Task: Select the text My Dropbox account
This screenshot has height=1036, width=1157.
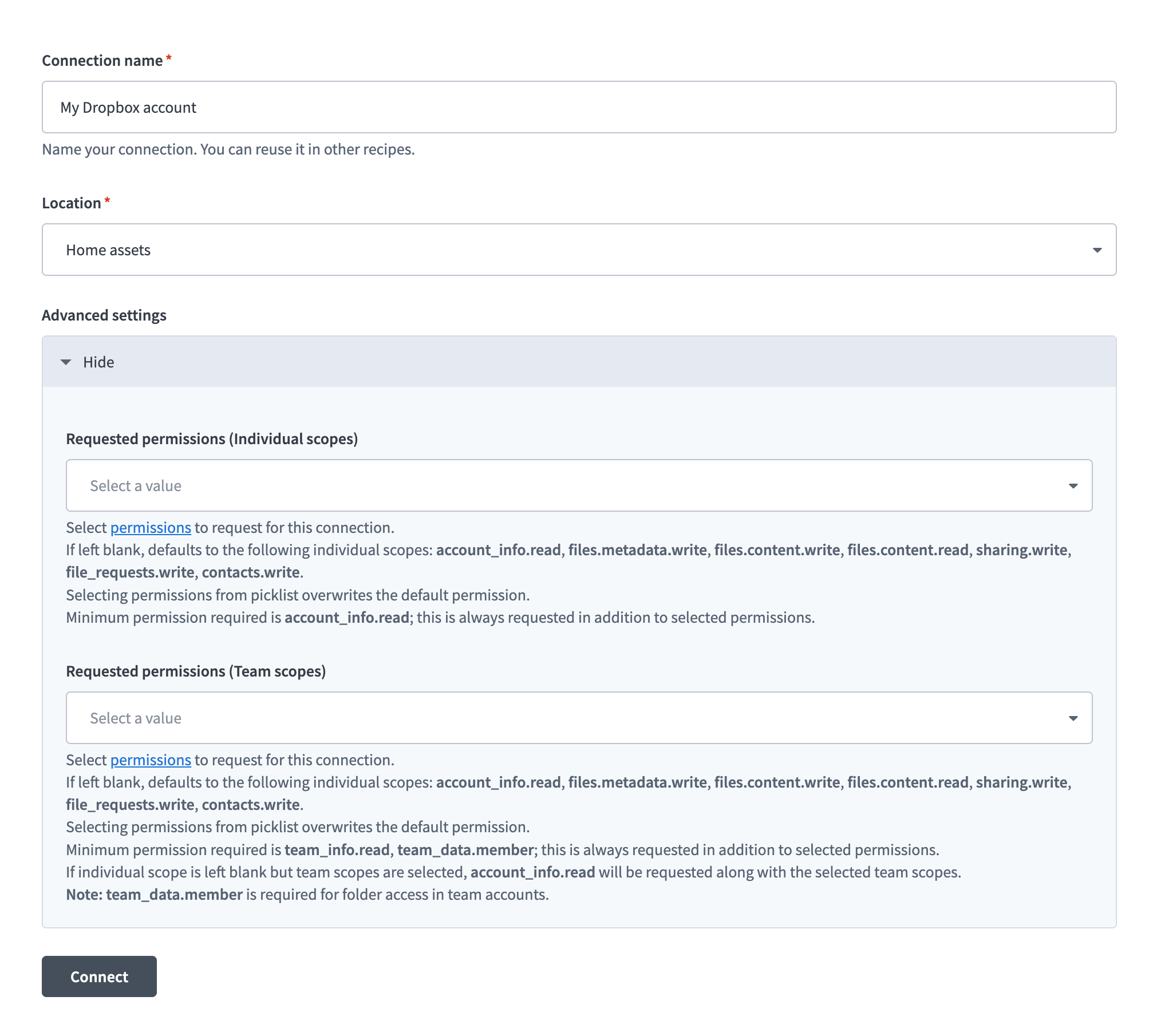Action: tap(128, 107)
